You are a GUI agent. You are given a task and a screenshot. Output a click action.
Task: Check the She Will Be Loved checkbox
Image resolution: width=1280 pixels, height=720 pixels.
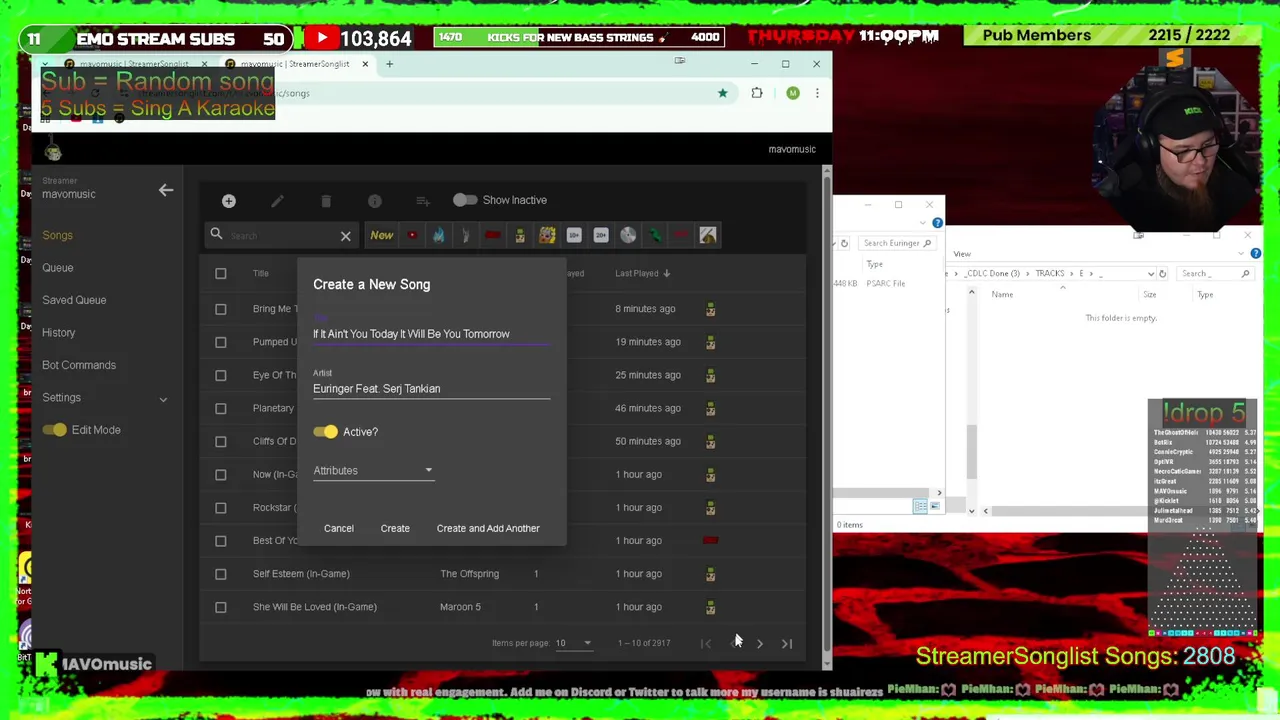coord(221,607)
